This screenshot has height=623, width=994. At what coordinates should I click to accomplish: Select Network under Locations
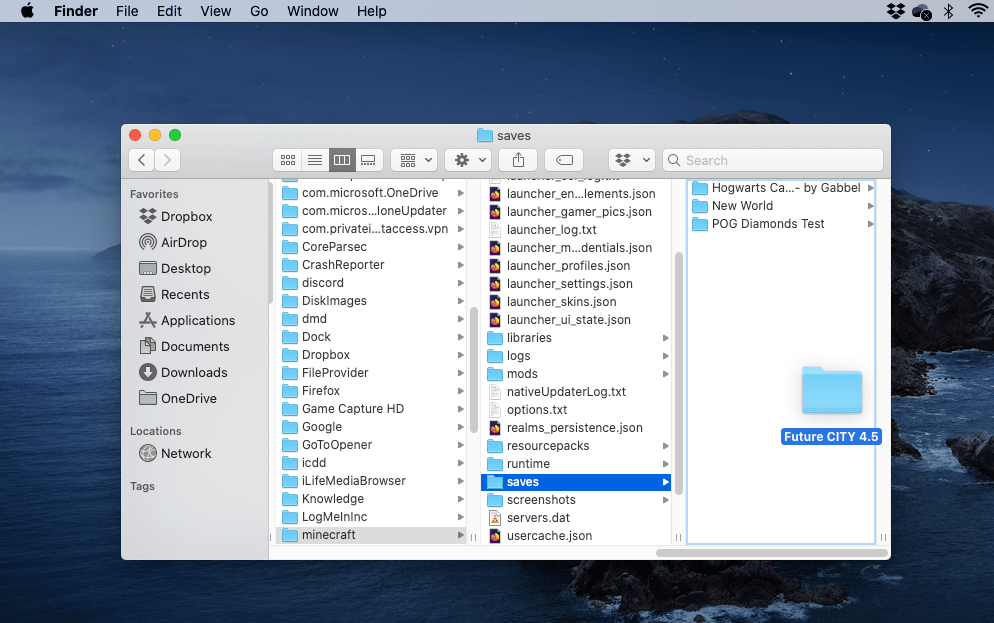click(186, 453)
